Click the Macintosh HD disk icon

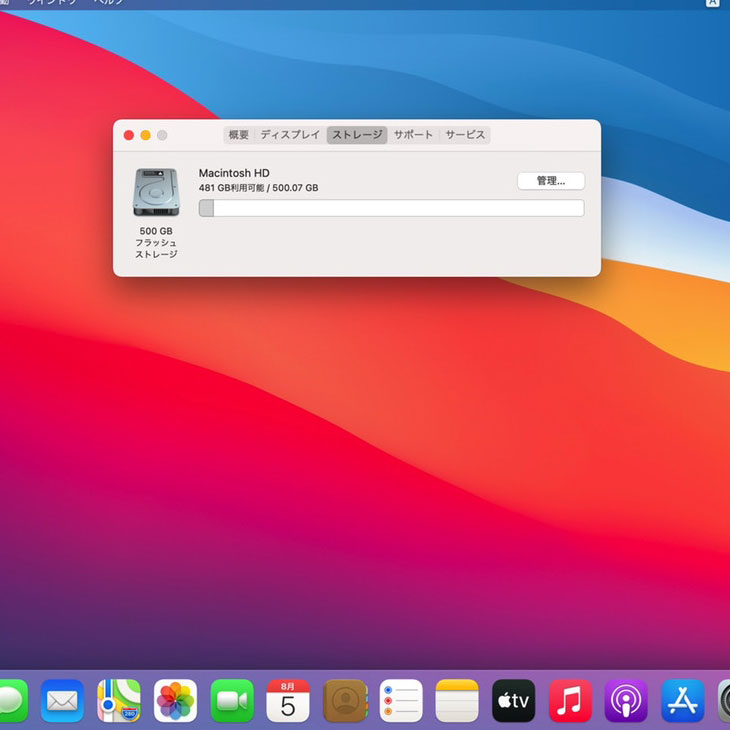pyautogui.click(x=156, y=192)
